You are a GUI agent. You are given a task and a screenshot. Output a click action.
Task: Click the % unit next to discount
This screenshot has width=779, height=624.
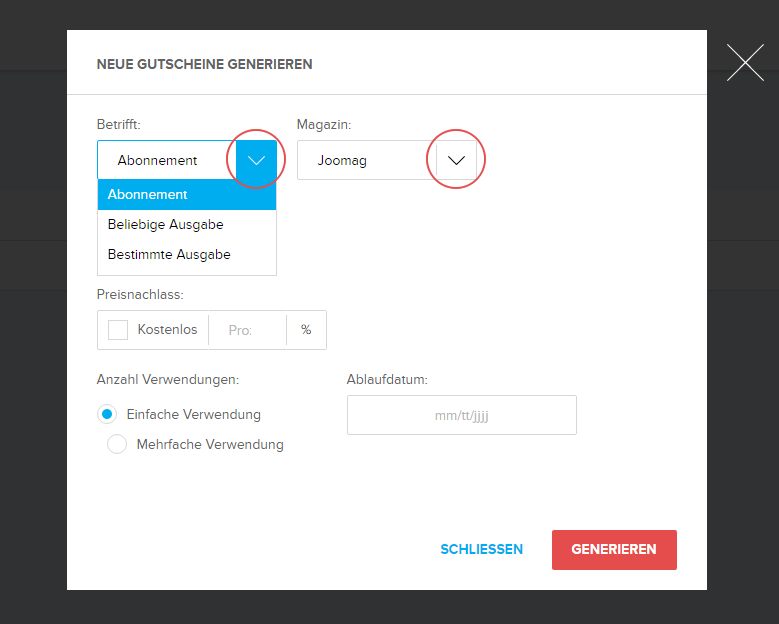point(306,330)
